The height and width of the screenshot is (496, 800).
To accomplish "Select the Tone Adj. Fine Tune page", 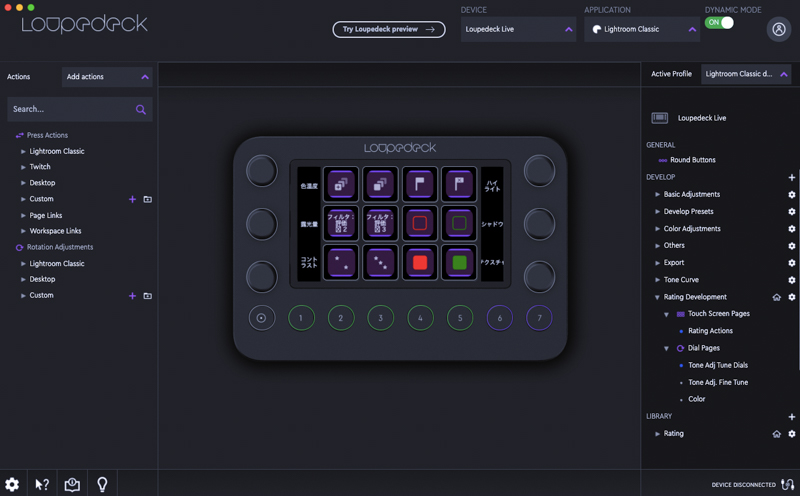I will point(718,382).
